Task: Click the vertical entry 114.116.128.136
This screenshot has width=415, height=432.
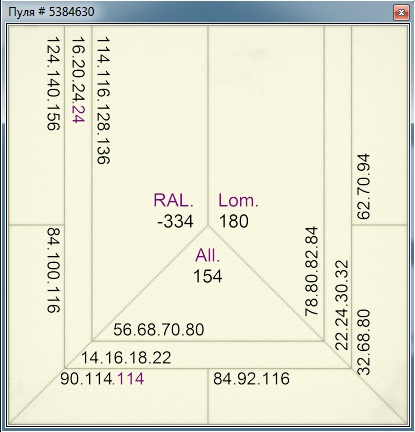Action: click(103, 101)
